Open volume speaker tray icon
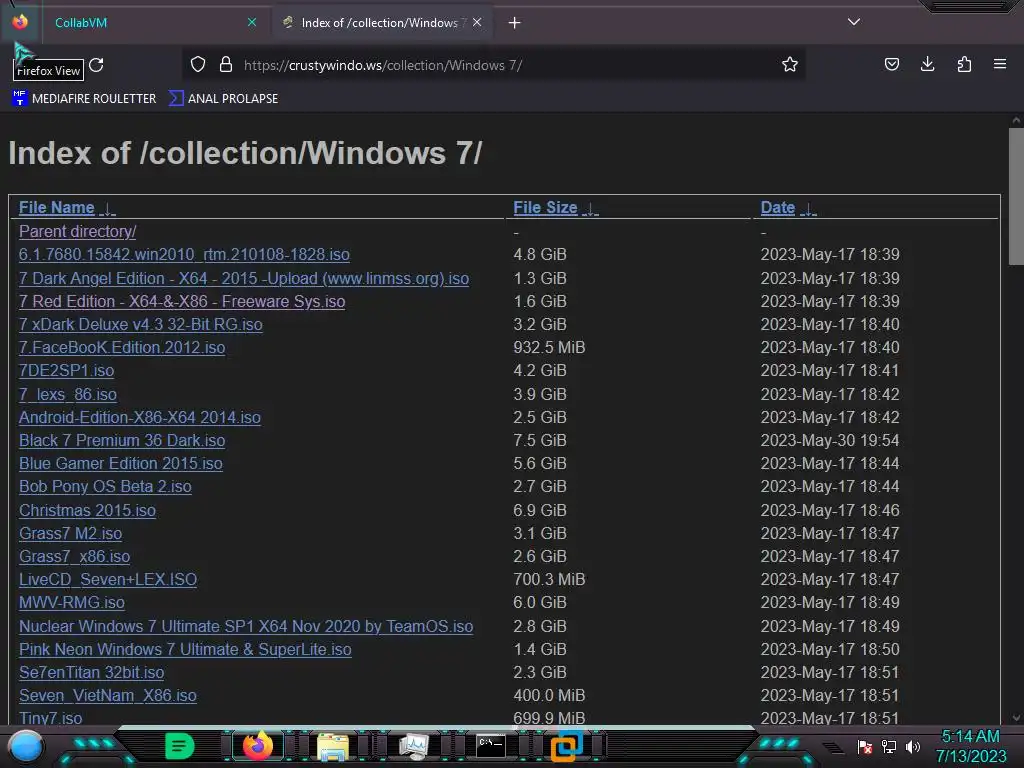Screen dimensions: 1024x768 (913, 747)
